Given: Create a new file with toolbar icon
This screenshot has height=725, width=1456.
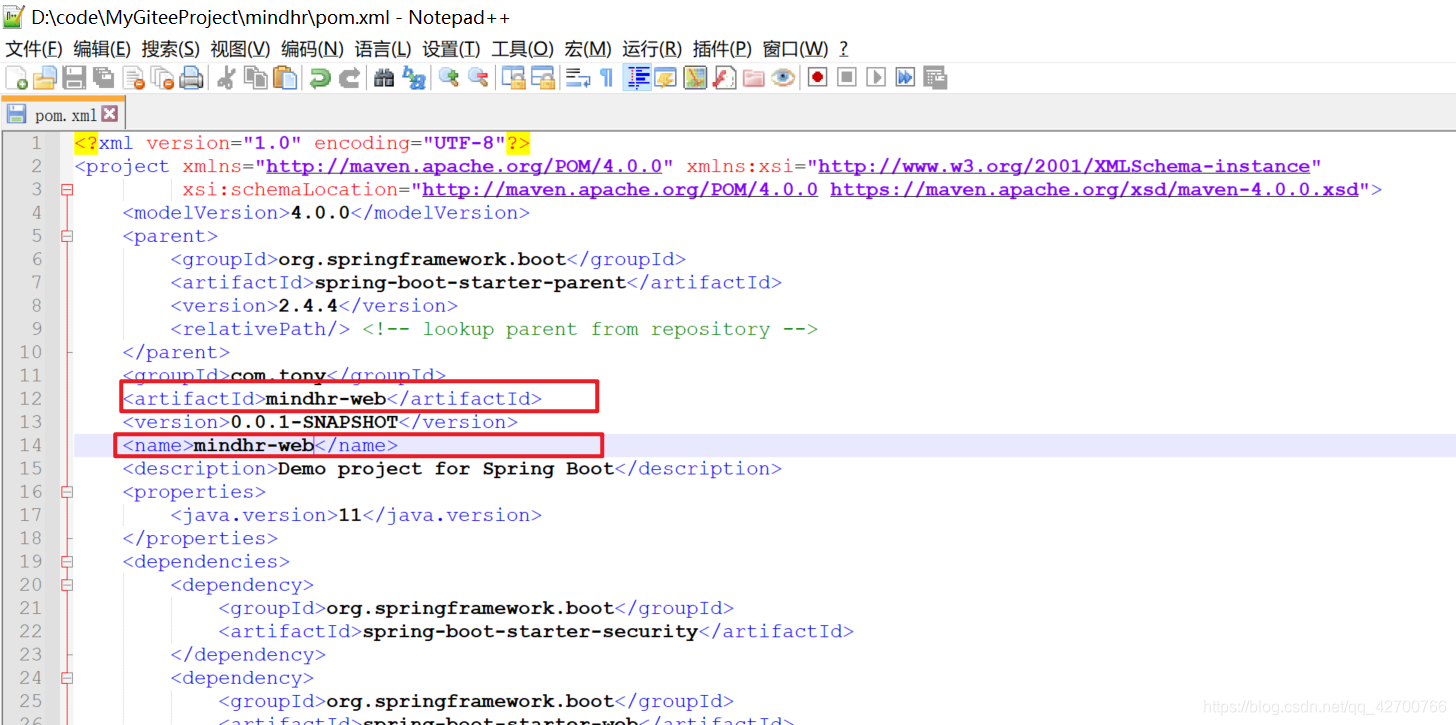Looking at the screenshot, I should pyautogui.click(x=16, y=78).
